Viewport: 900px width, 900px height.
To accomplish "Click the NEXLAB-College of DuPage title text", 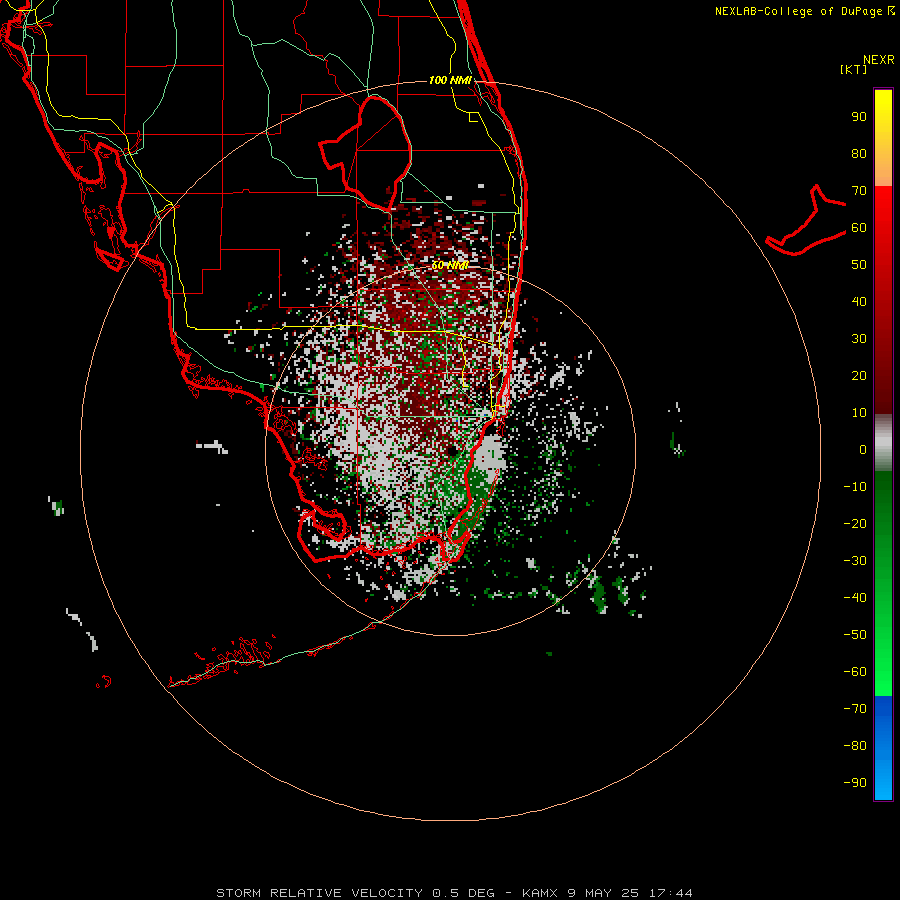I will [x=804, y=11].
